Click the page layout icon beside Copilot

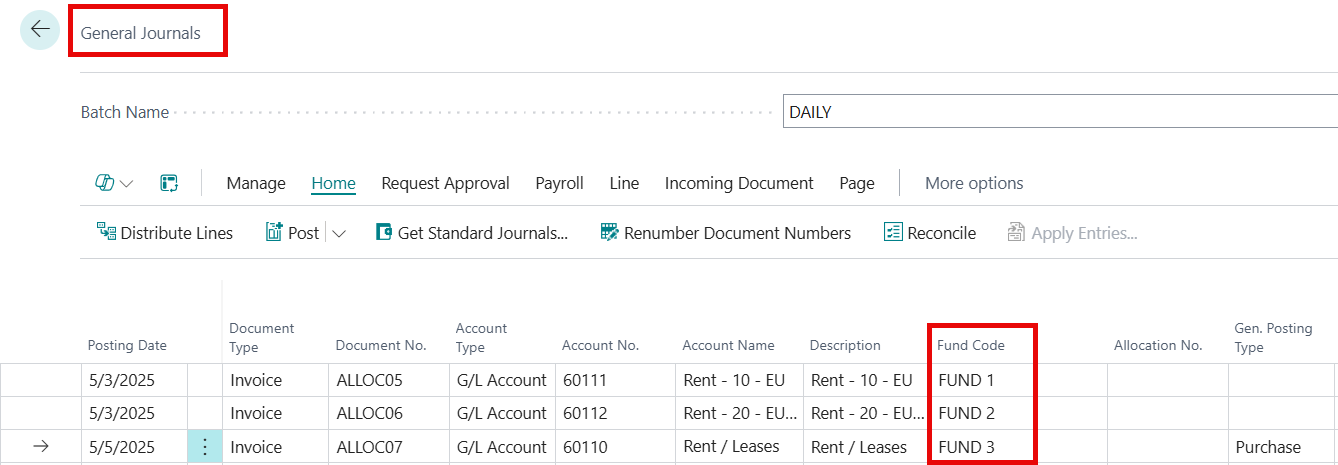[x=169, y=183]
